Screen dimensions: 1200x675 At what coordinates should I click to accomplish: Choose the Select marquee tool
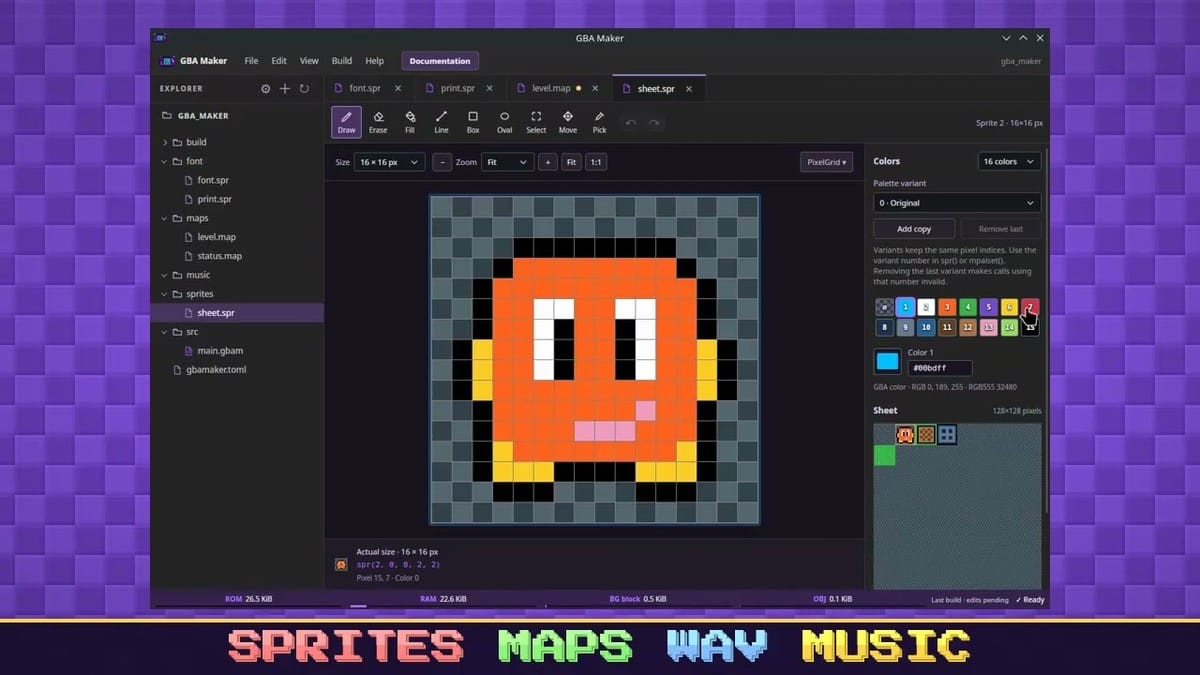click(x=536, y=122)
